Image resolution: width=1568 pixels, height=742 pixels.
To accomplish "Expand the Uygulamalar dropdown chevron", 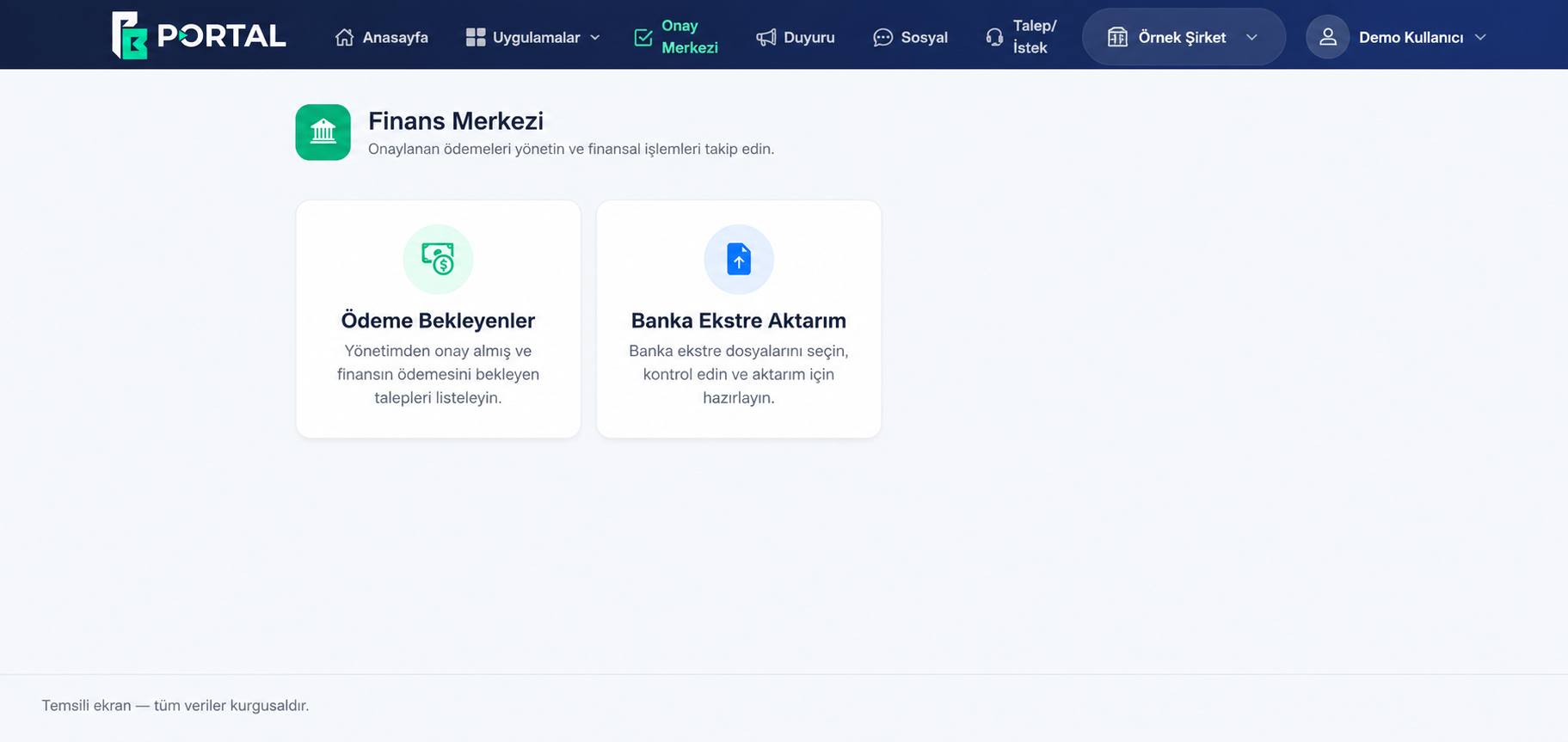I will (595, 37).
